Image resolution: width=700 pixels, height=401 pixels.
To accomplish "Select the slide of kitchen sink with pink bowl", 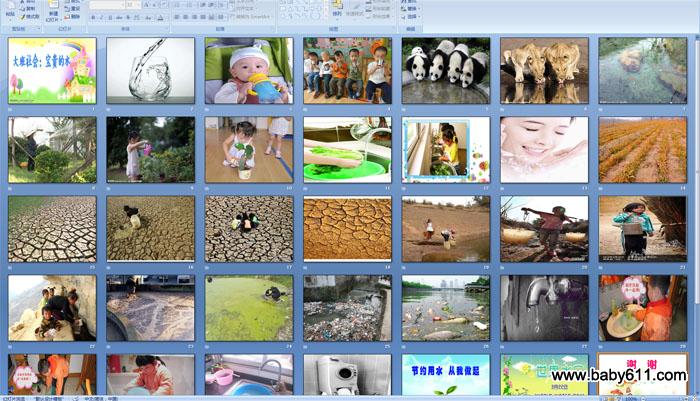I will click(249, 375).
